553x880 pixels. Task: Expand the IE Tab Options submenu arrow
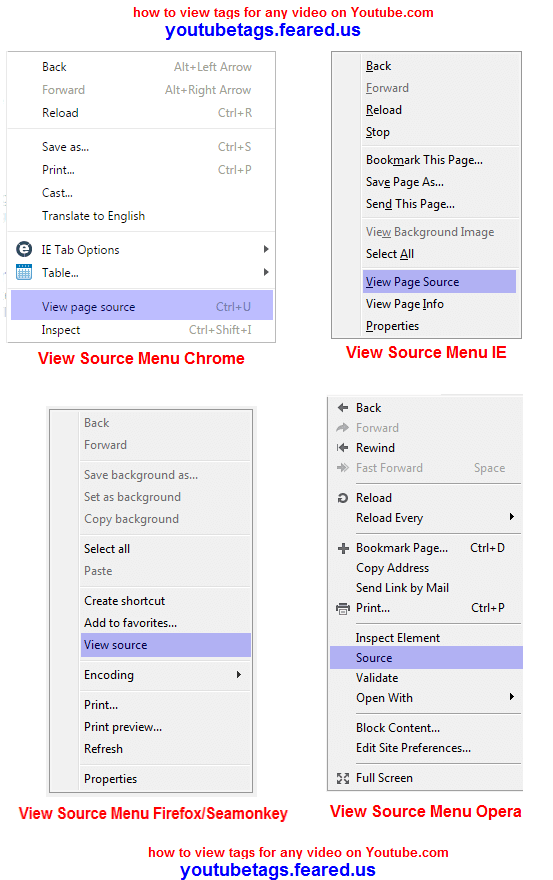[266, 249]
